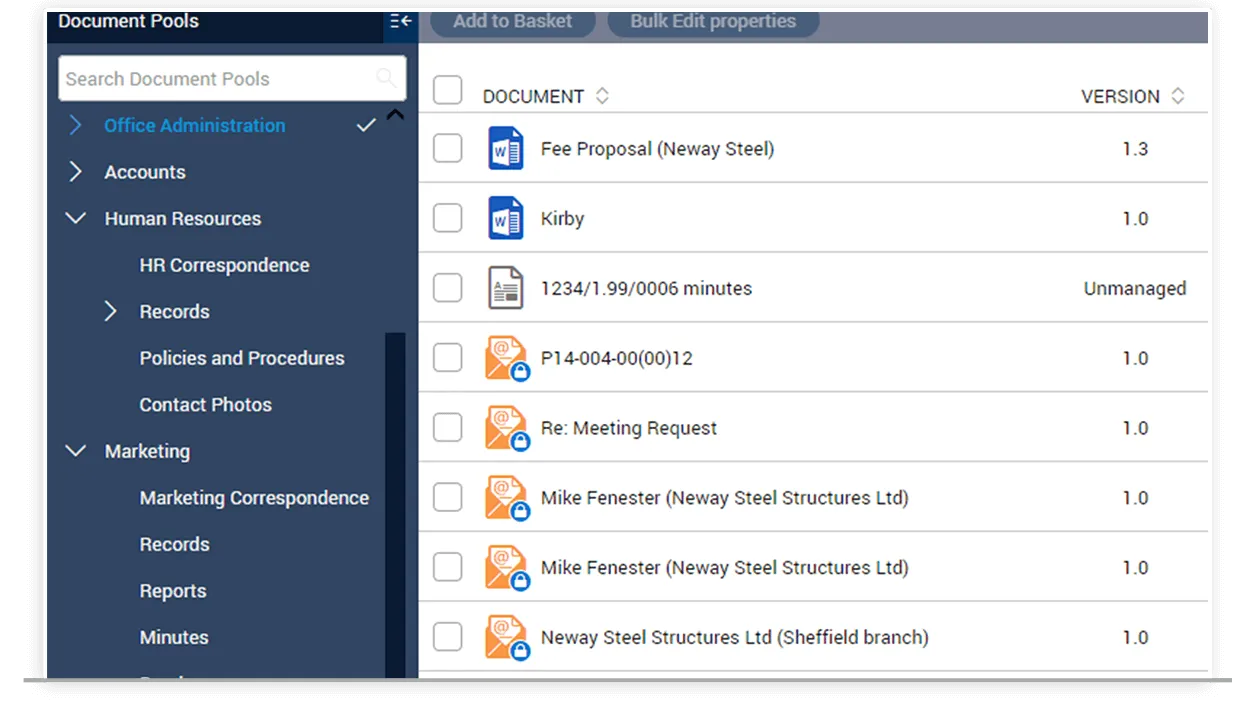
Task: Open the Fee Proposal (Neway Steel) document
Action: pyautogui.click(x=657, y=149)
